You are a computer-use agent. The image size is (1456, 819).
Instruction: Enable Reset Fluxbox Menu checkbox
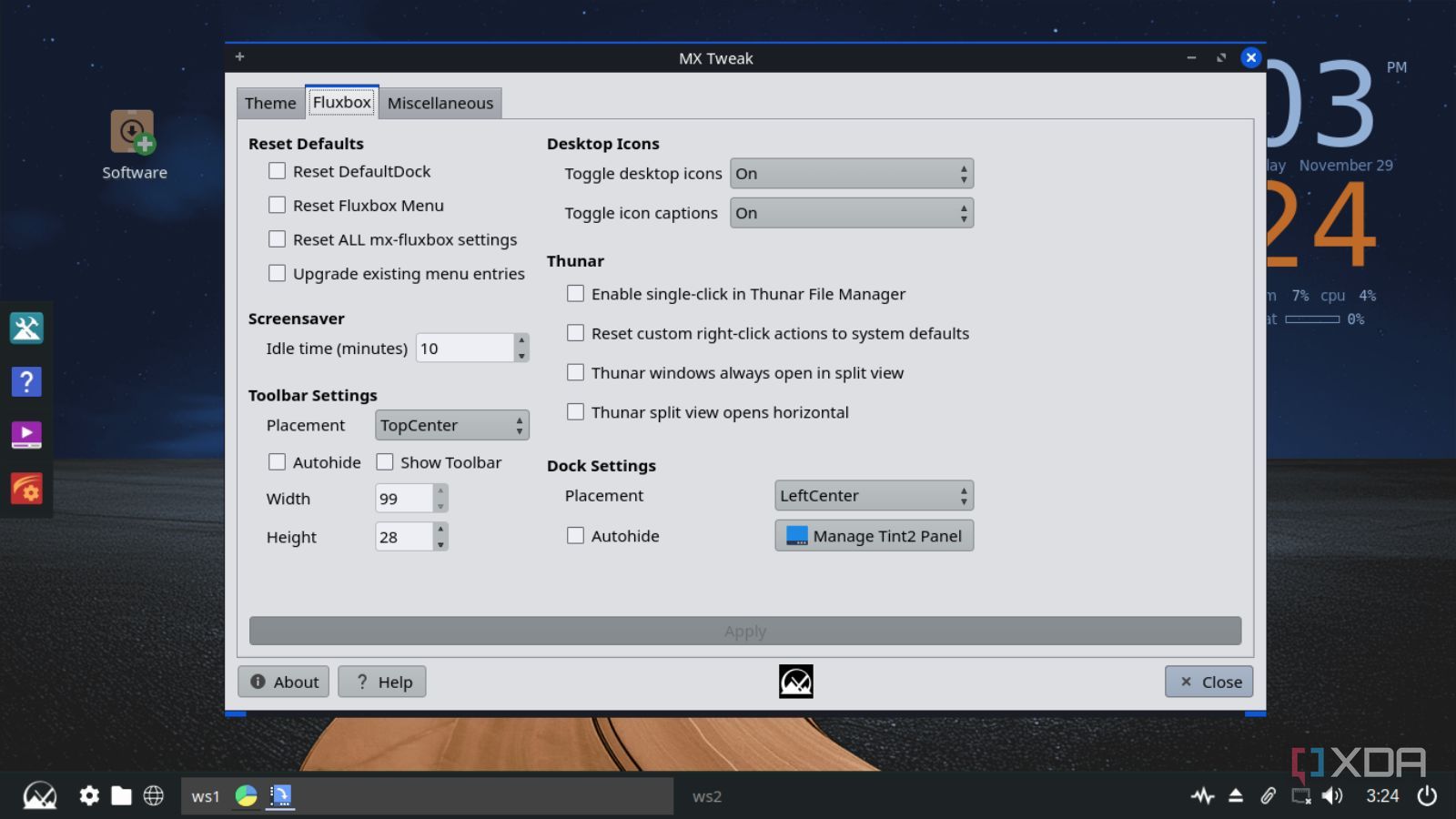[x=278, y=206]
